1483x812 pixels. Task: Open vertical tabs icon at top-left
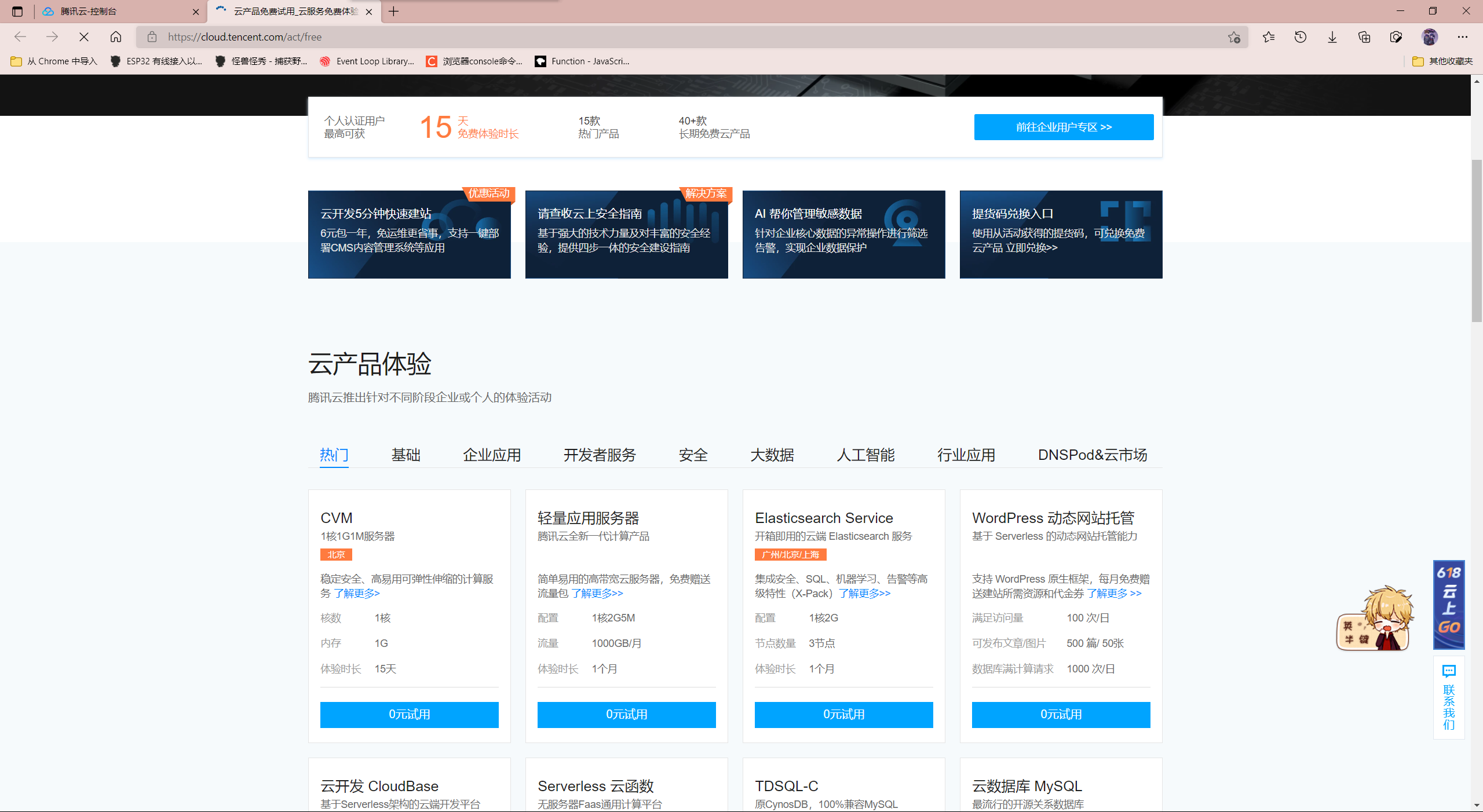tap(17, 12)
